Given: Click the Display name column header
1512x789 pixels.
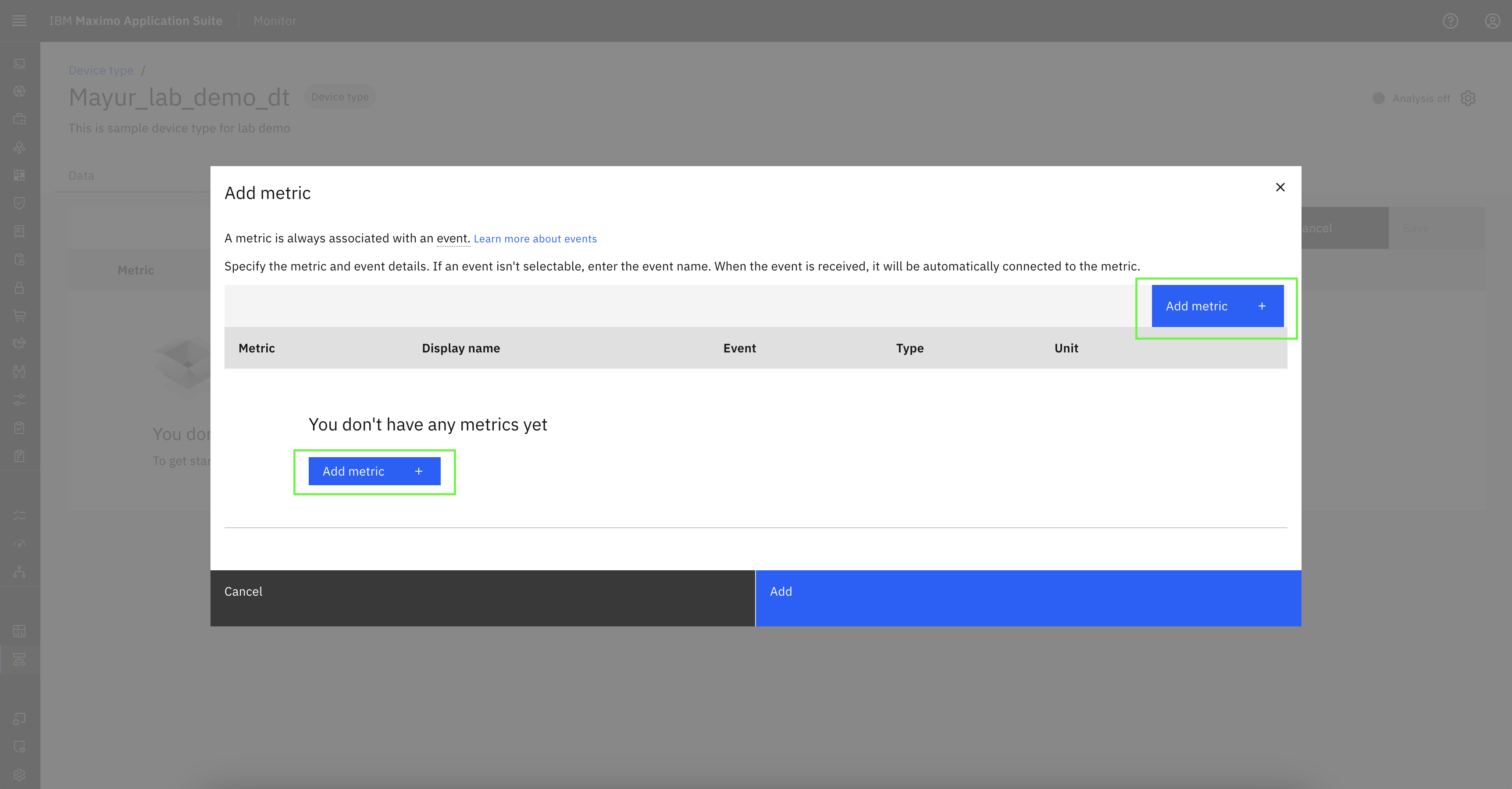Looking at the screenshot, I should 461,348.
